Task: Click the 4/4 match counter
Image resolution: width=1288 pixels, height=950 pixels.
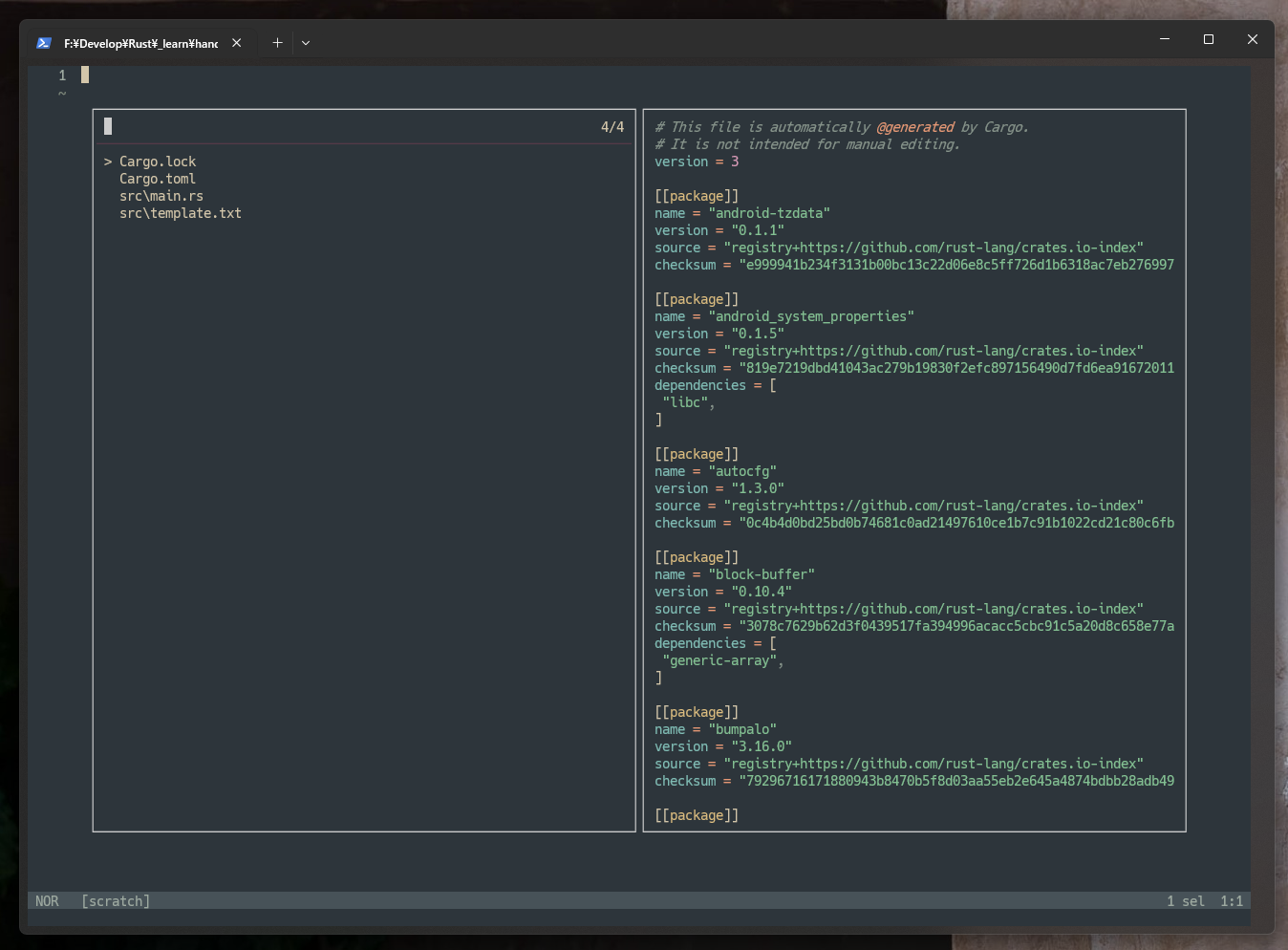Action: (611, 125)
